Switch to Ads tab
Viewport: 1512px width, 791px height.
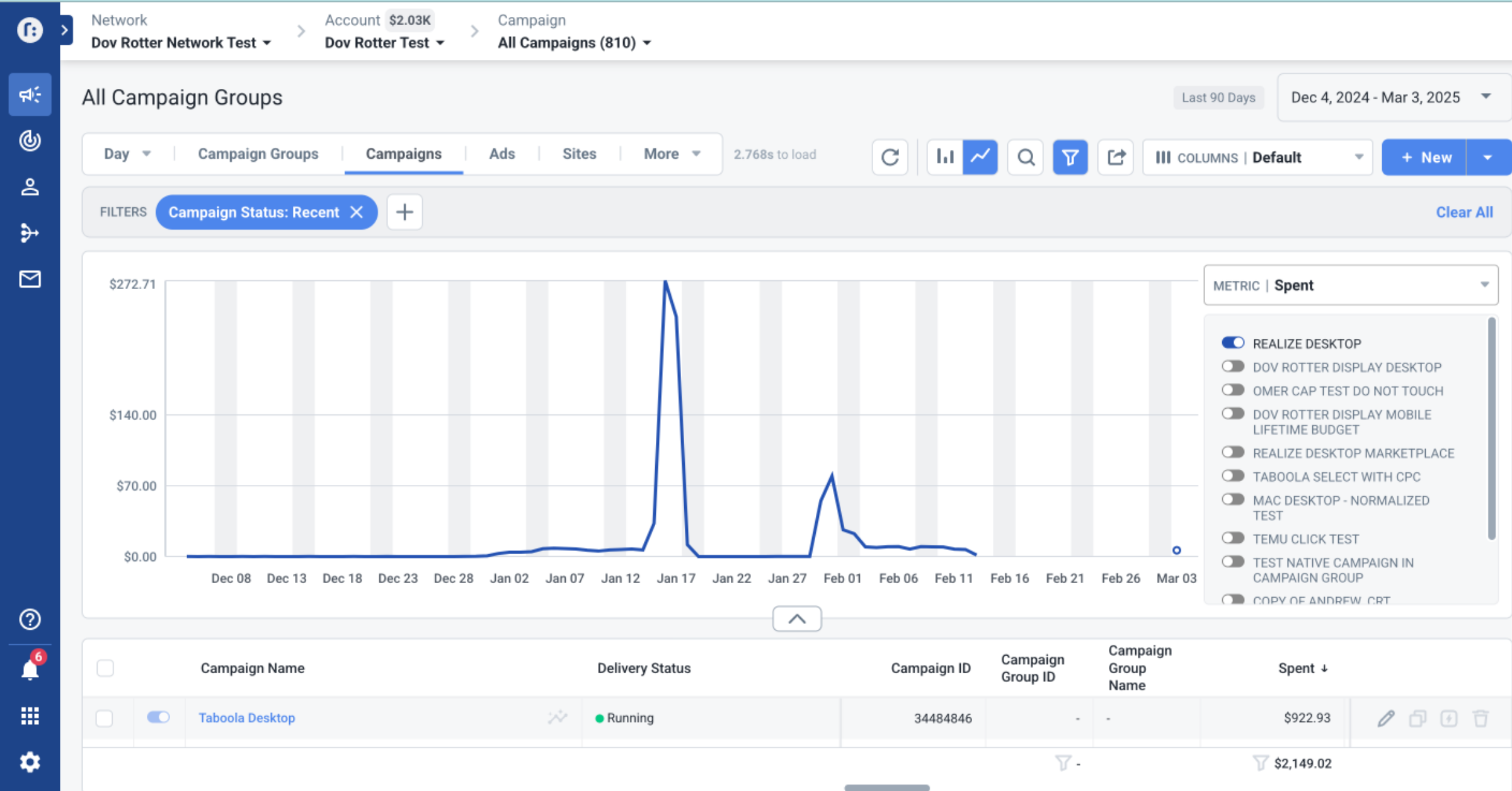[502, 154]
